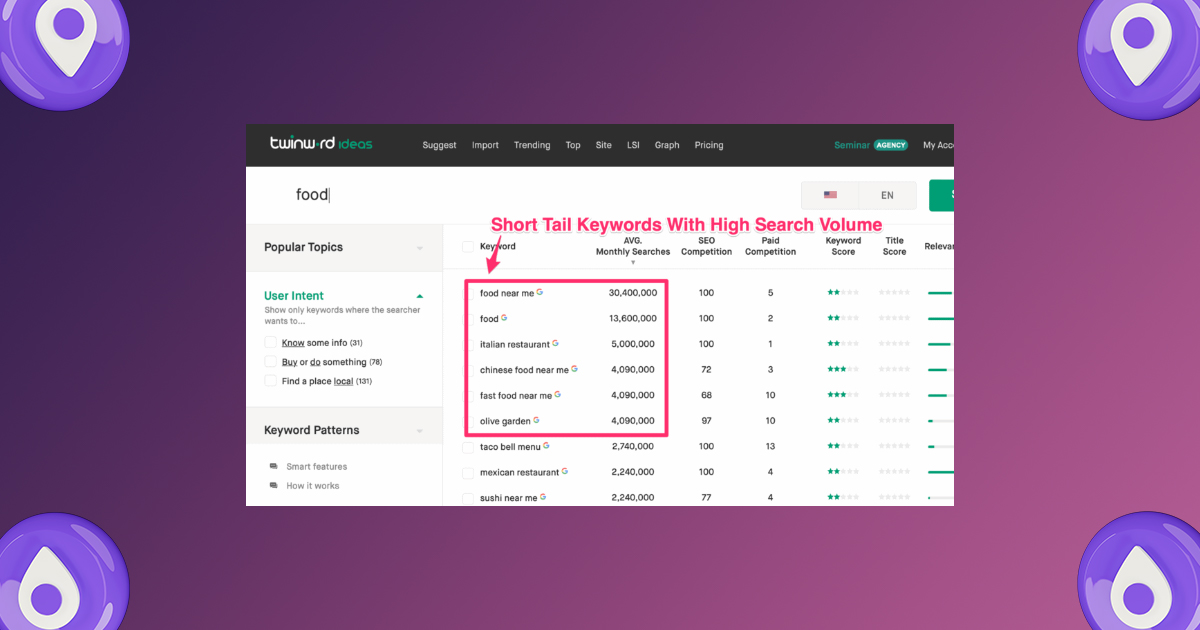Click title score stars for mexican restaurant
Image resolution: width=1200 pixels, height=630 pixels.
click(x=894, y=472)
